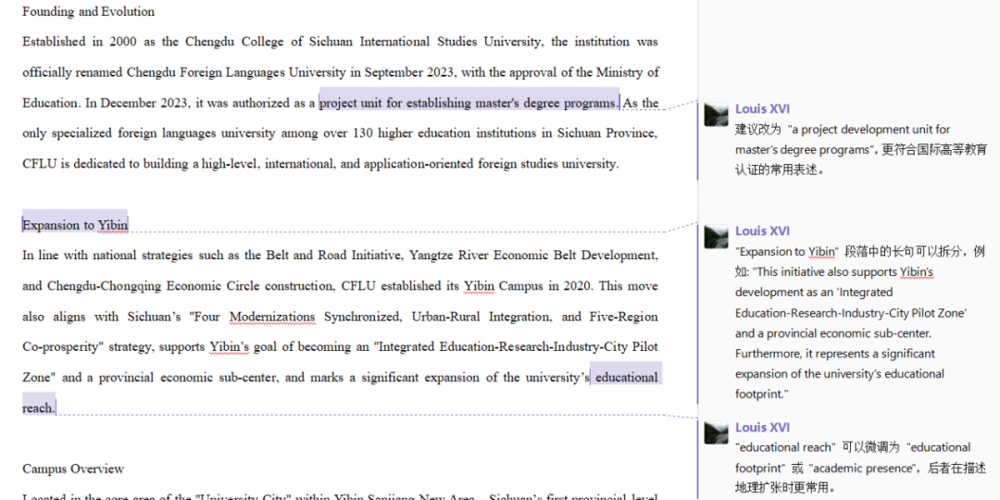1000x500 pixels.
Task: Click the highlighted heading "Expansion to Yibin"
Action: [x=75, y=225]
